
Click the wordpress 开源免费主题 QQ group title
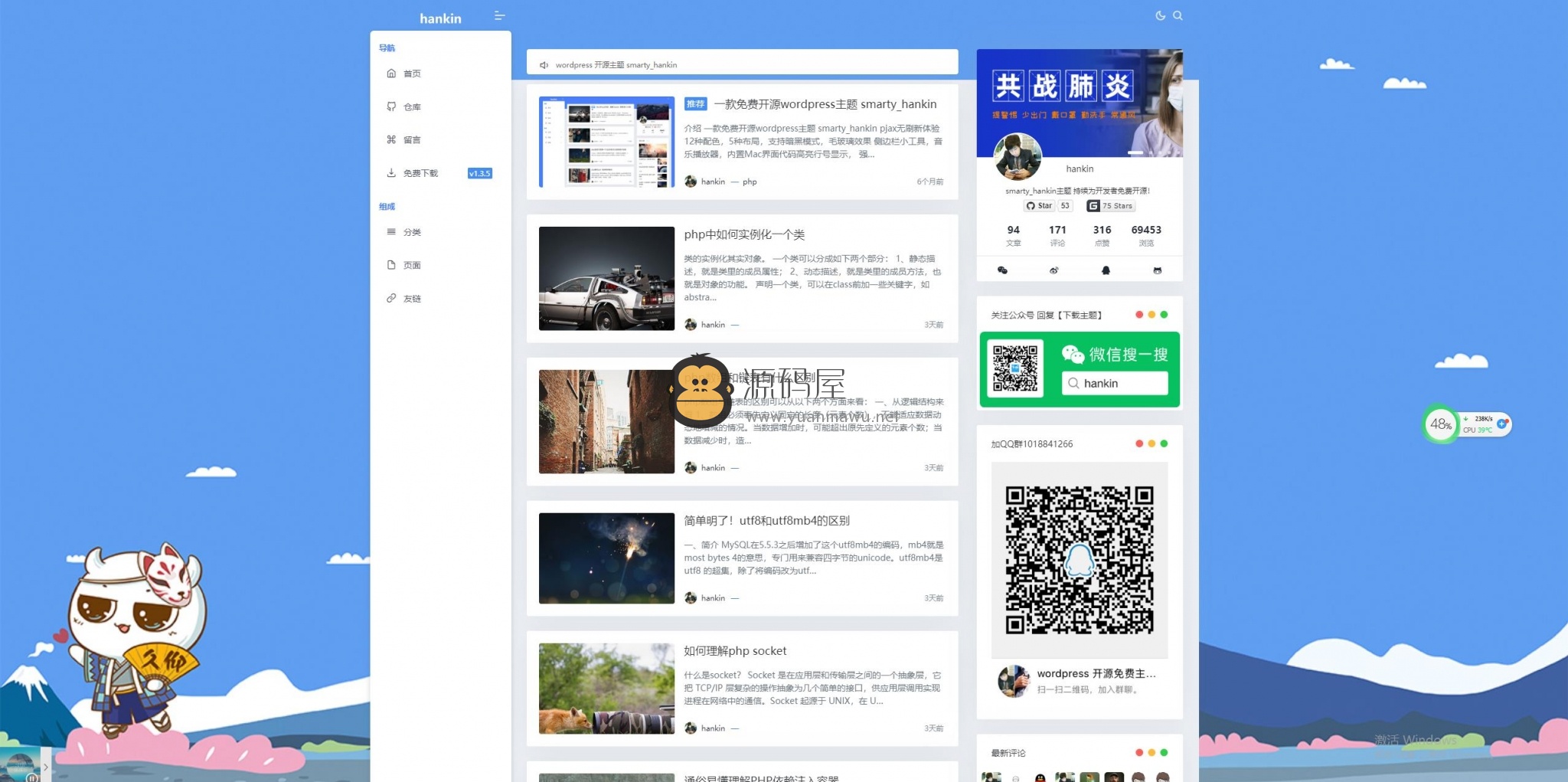(1096, 674)
